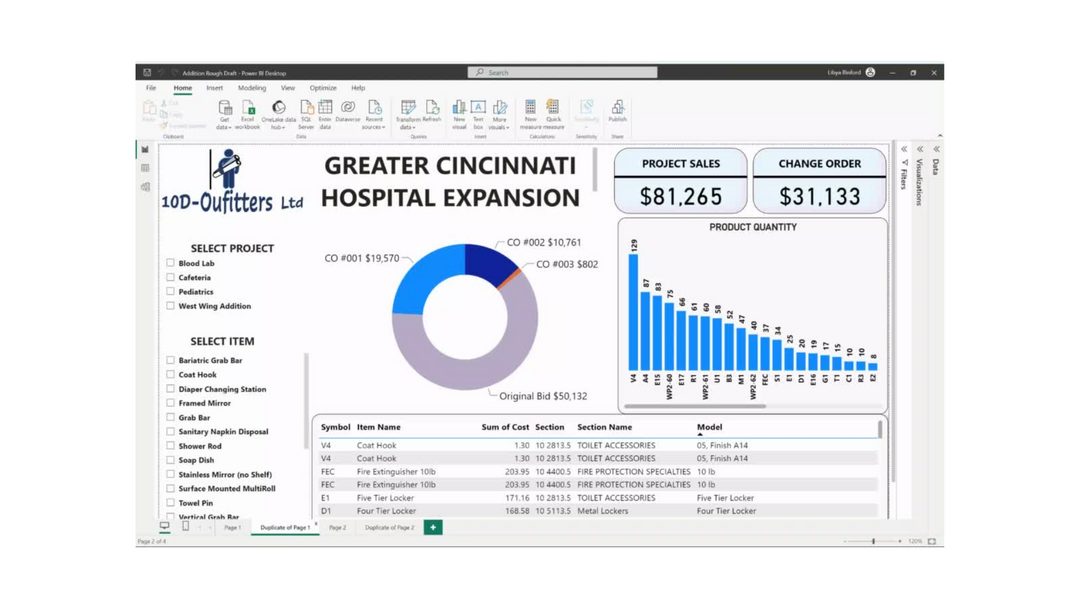The width and height of the screenshot is (1080, 608).
Task: Click the Excel workbook icon
Action: click(248, 110)
